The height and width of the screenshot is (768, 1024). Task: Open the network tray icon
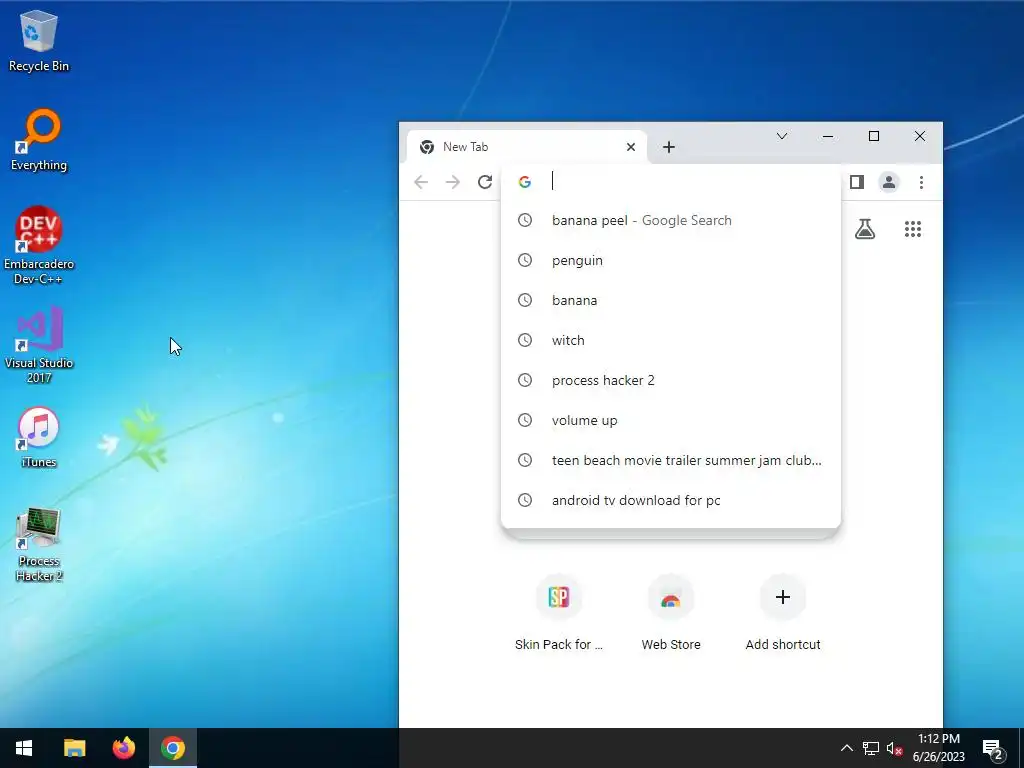tap(871, 748)
